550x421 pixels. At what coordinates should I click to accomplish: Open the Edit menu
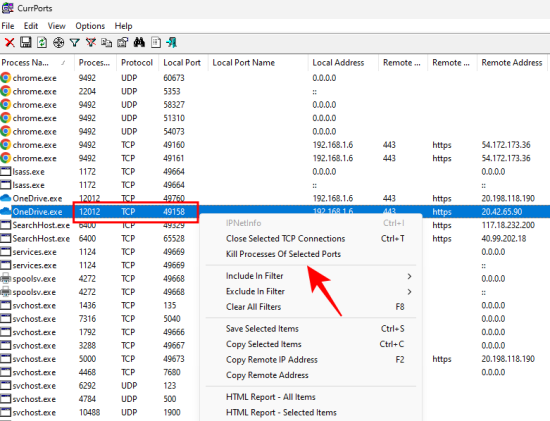[31, 26]
